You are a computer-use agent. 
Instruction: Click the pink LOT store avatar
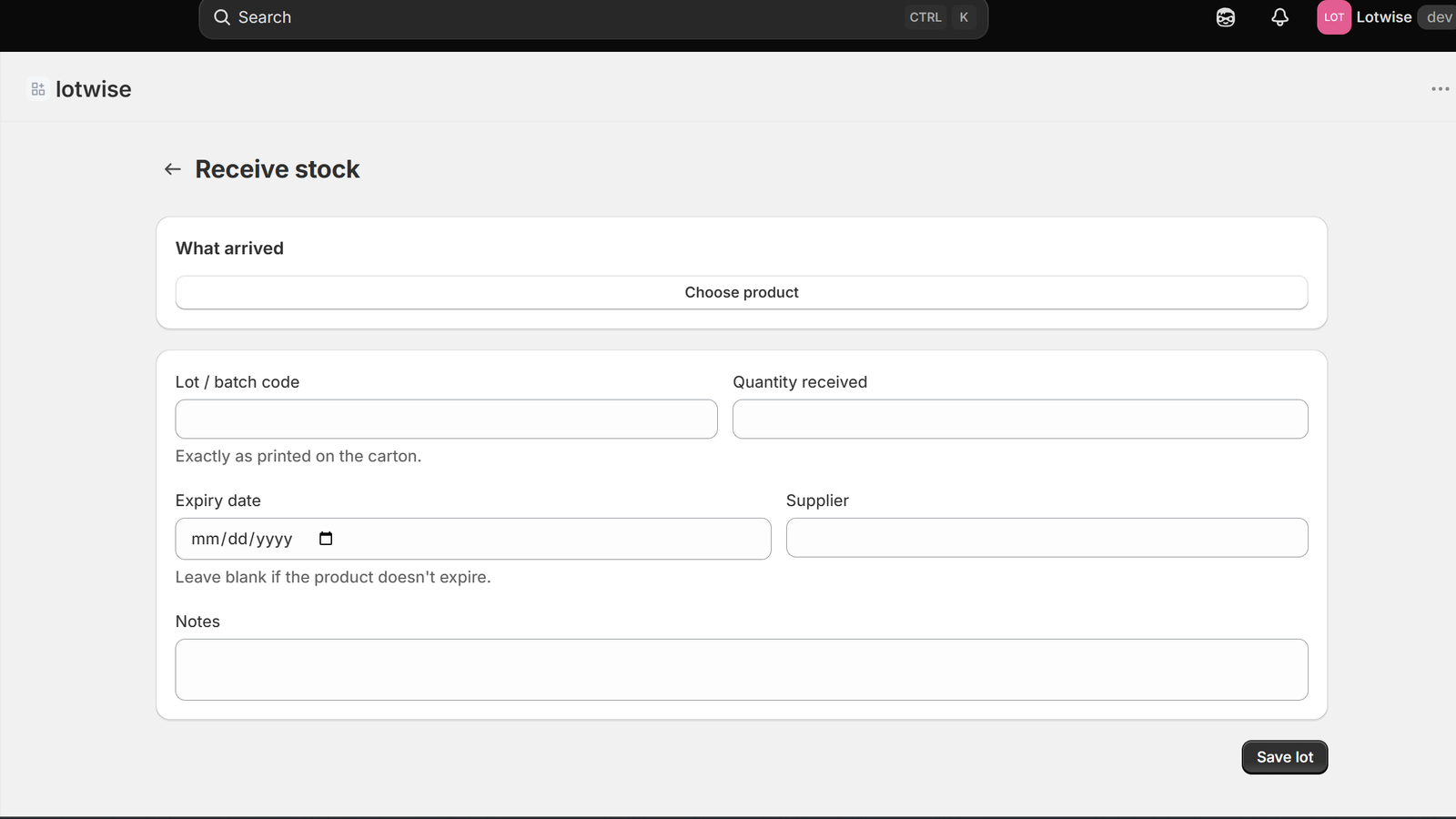point(1333,17)
